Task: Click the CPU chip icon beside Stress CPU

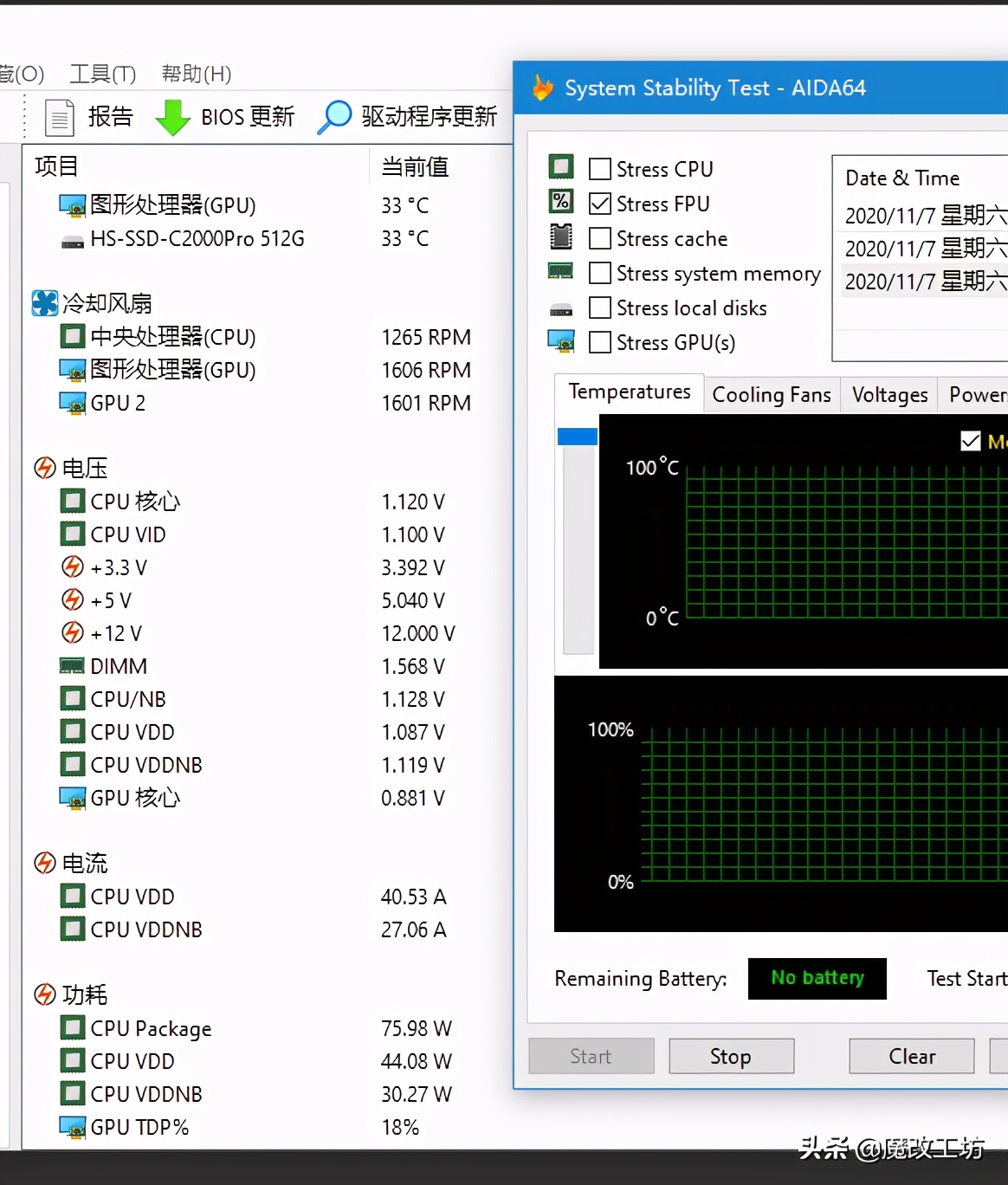Action: click(561, 166)
